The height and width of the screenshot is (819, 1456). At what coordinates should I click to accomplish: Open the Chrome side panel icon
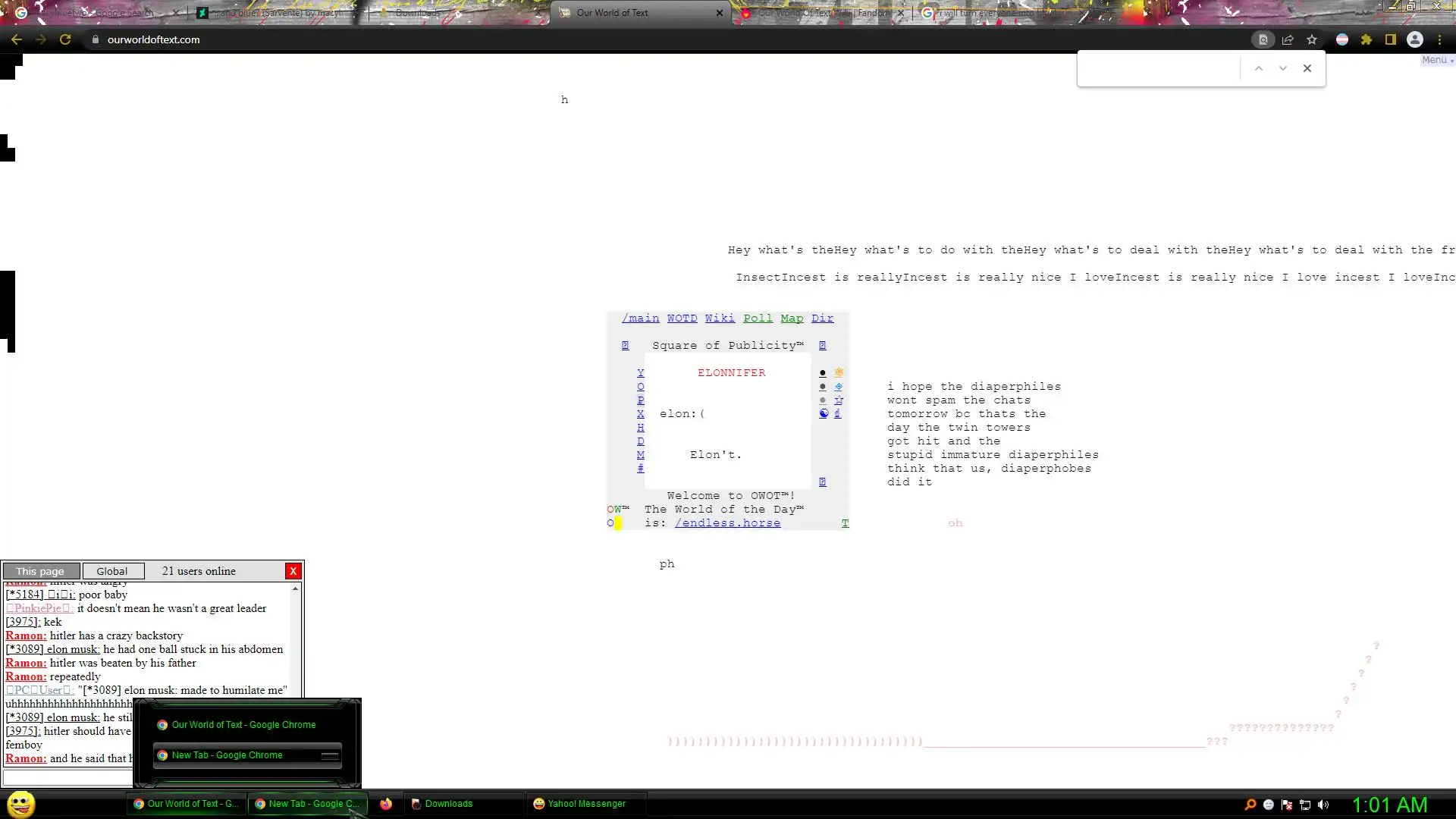pyautogui.click(x=1391, y=39)
